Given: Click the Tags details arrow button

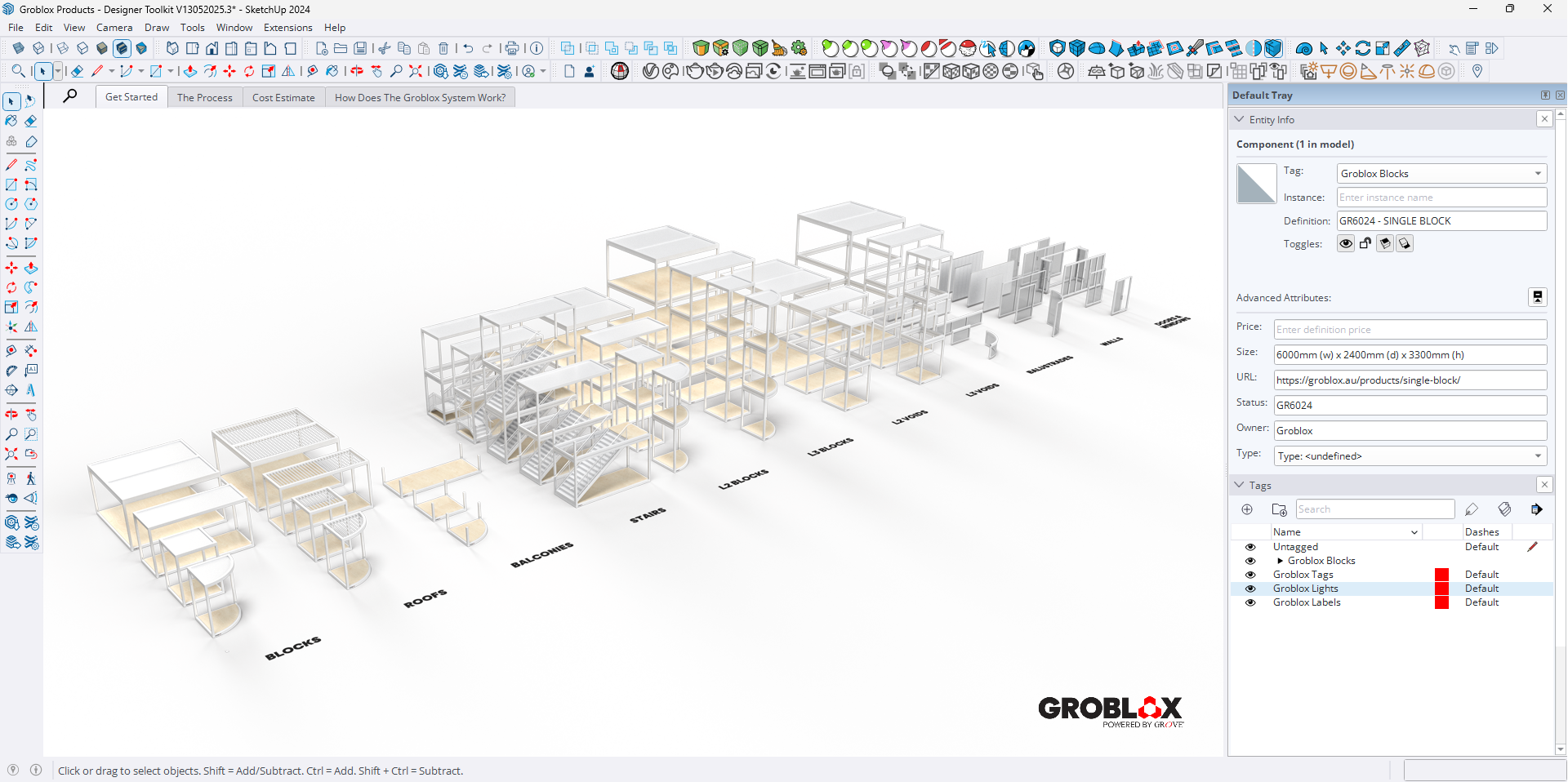Looking at the screenshot, I should (x=1536, y=509).
